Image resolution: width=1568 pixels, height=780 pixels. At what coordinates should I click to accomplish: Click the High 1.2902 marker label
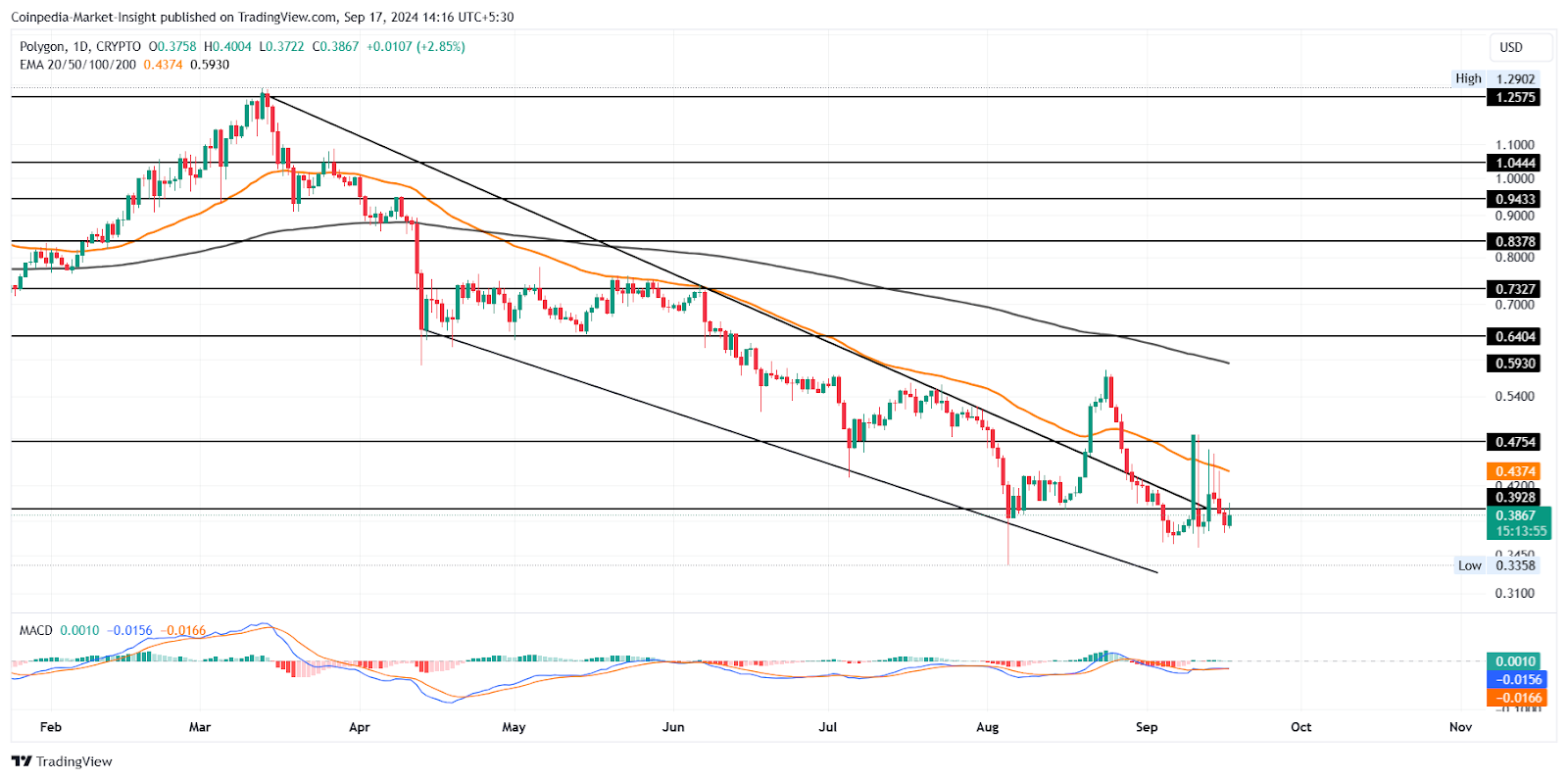coord(1494,78)
